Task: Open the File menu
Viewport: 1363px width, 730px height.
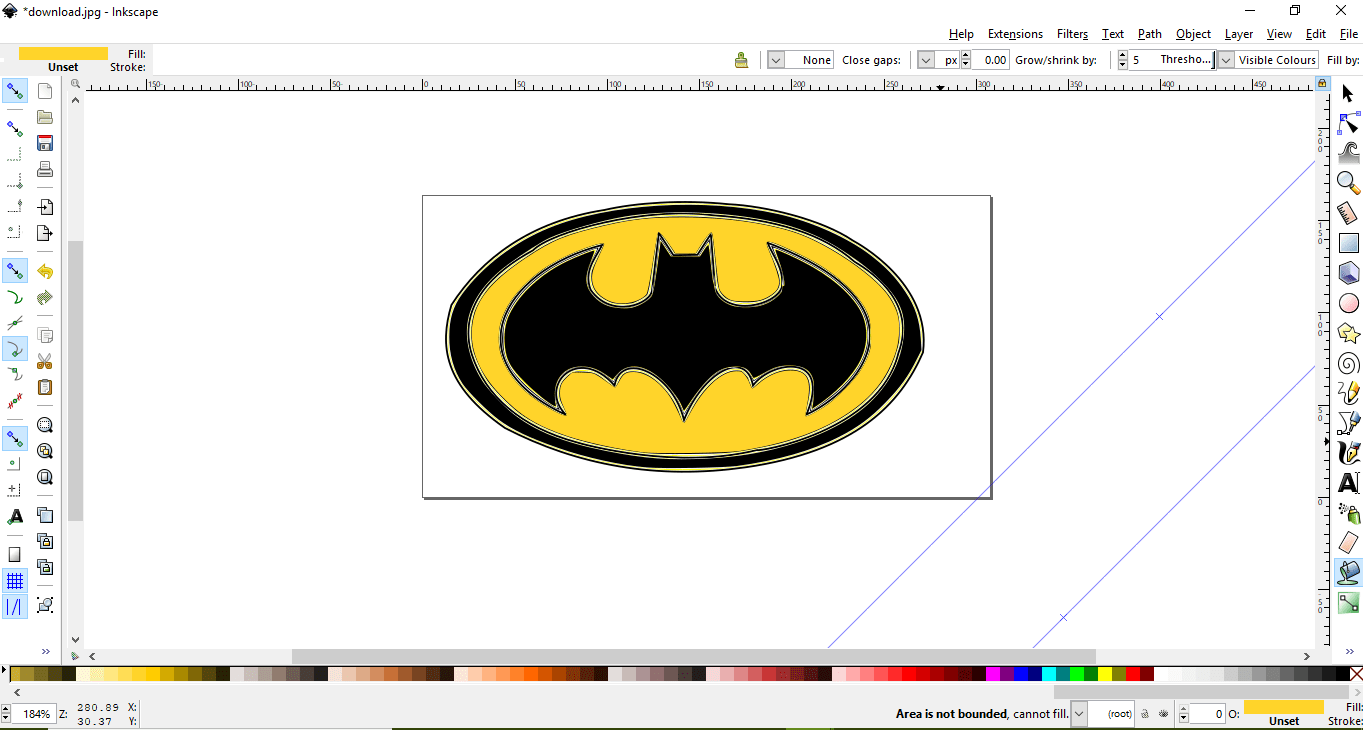Action: pos(1348,34)
